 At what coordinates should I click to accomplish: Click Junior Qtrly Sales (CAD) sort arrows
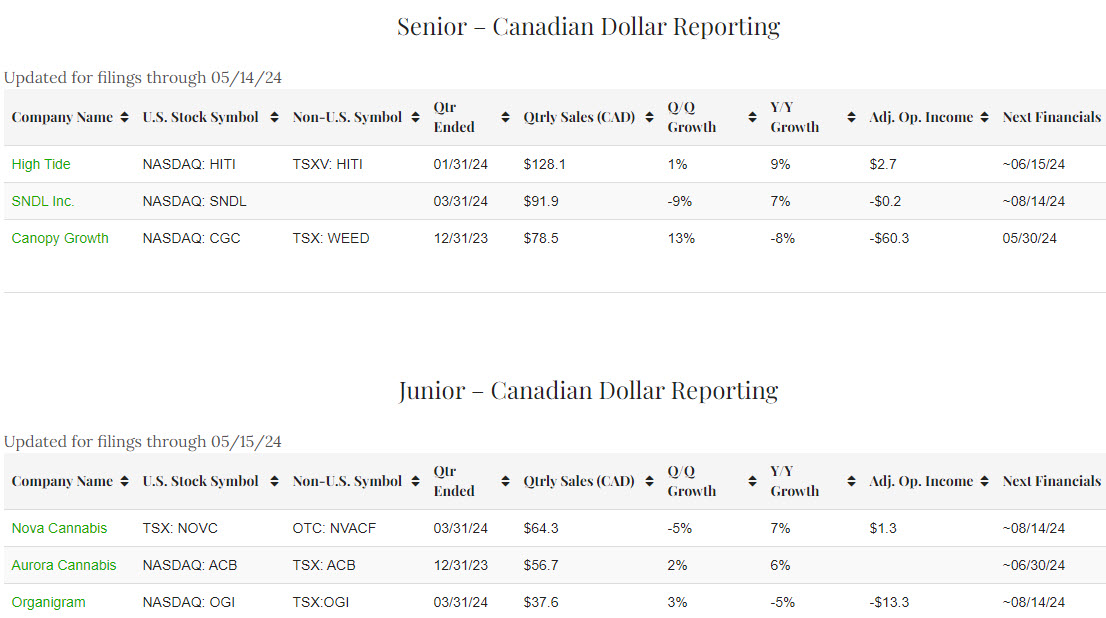click(649, 481)
